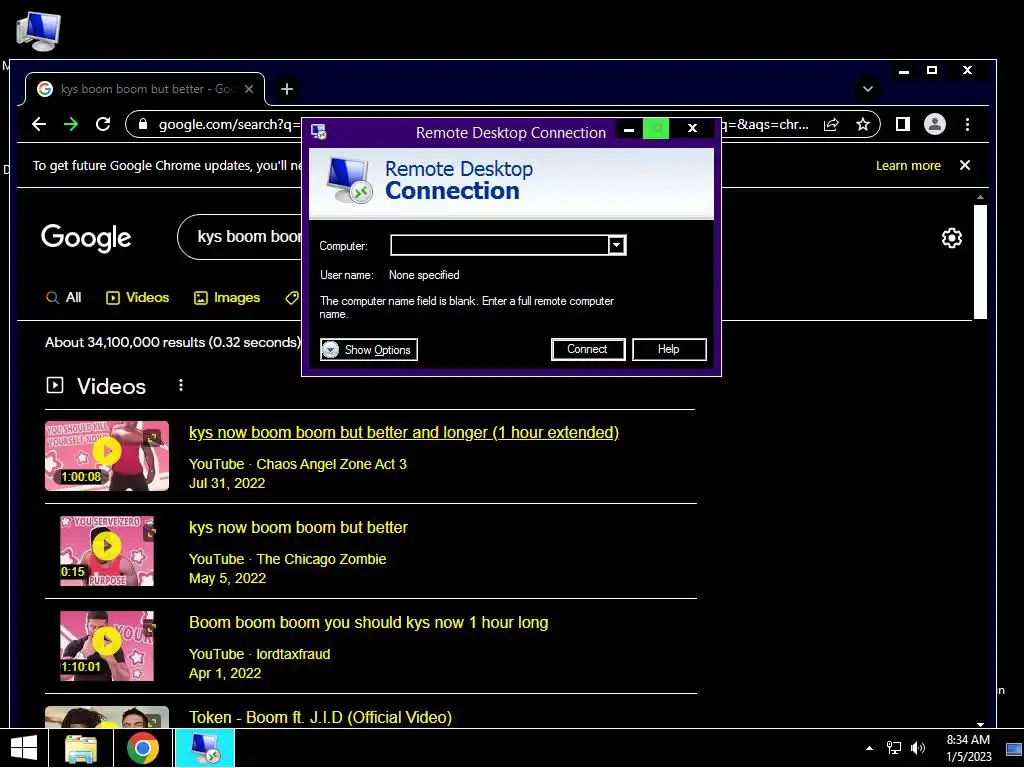Switch to the Images search tab
The image size is (1024, 768).
point(227,297)
